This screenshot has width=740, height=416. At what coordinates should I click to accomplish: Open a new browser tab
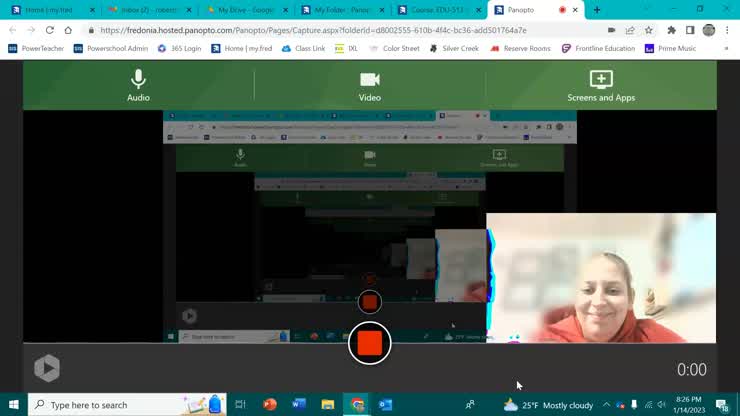point(597,10)
